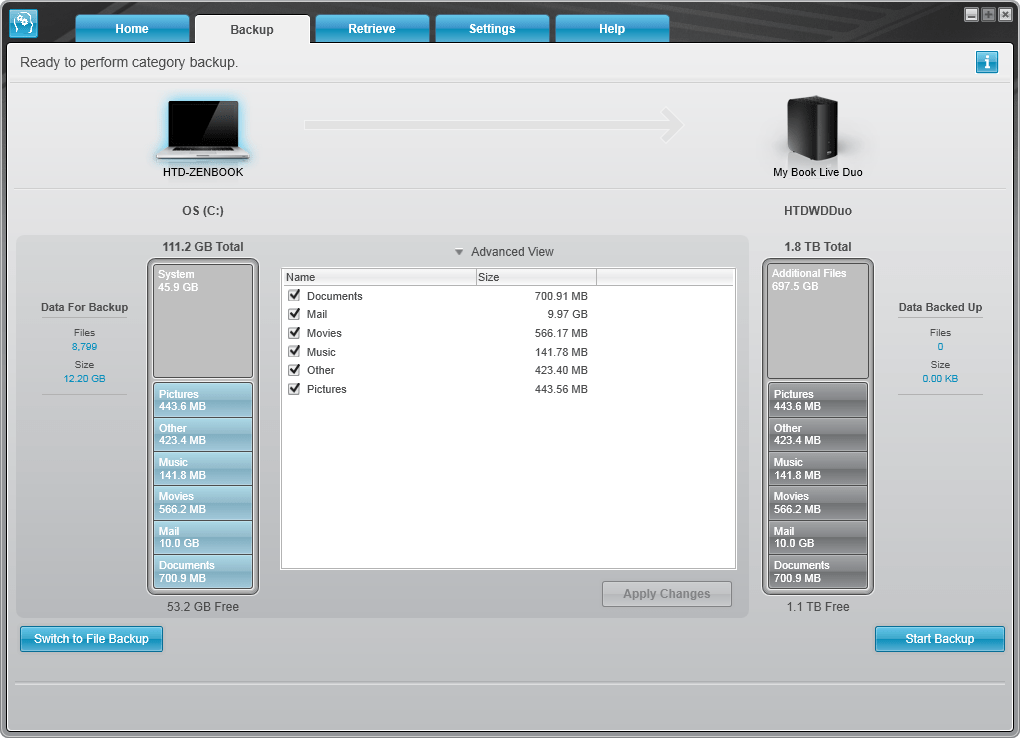
Task: Click the 9.97 GB Mail size cell
Action: 567,314
